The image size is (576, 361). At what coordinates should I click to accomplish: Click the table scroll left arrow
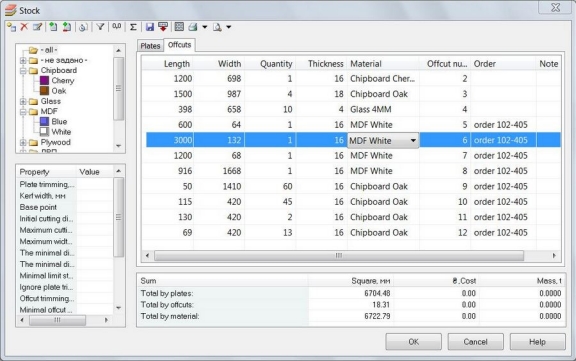(147, 255)
